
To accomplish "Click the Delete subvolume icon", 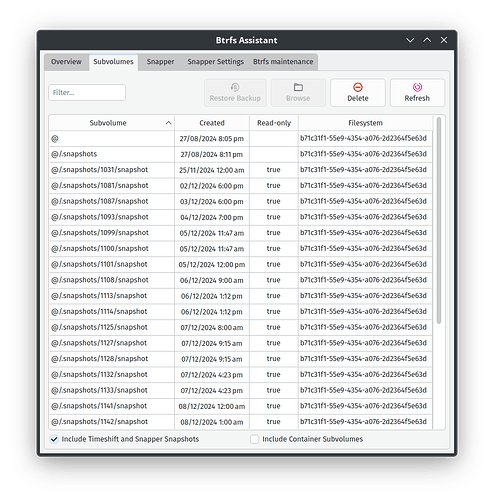I will point(358,87).
